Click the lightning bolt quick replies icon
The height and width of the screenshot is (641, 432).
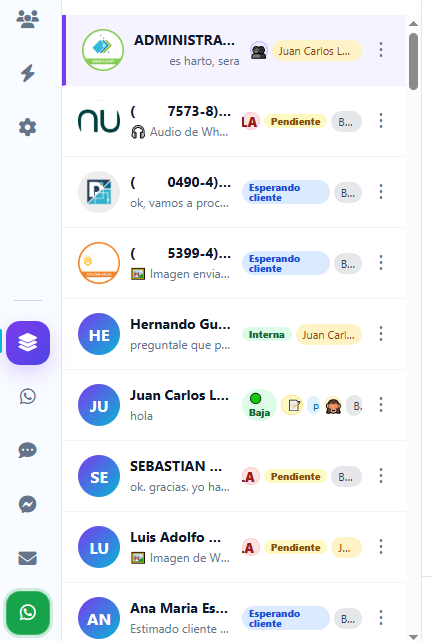tap(28, 73)
